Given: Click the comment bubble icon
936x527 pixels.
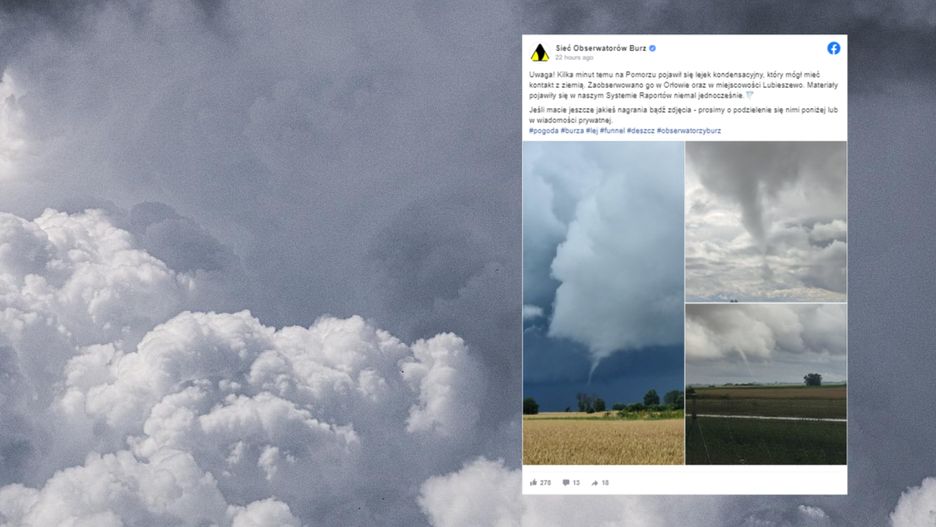Looking at the screenshot, I should click(x=566, y=482).
